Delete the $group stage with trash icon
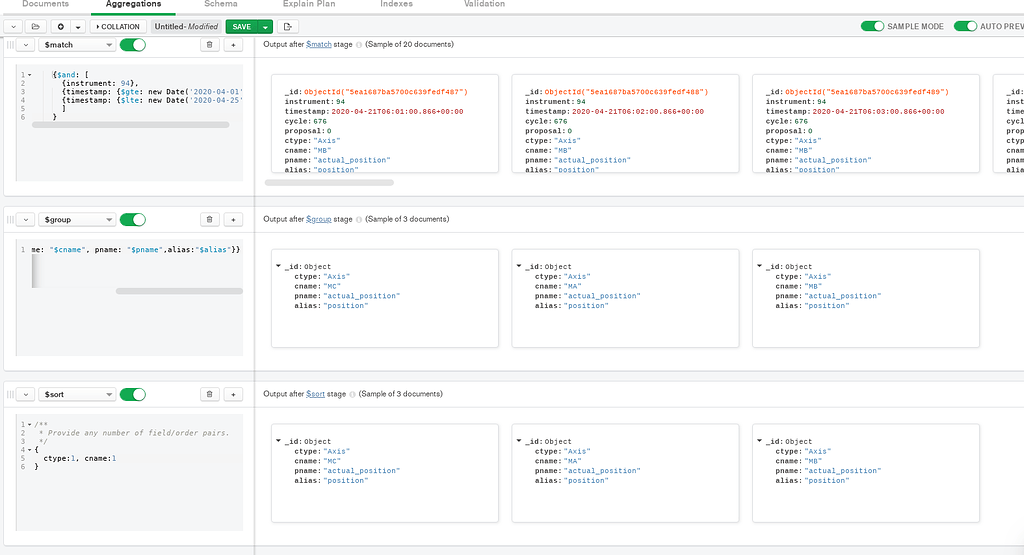1024x555 pixels. pyautogui.click(x=210, y=219)
